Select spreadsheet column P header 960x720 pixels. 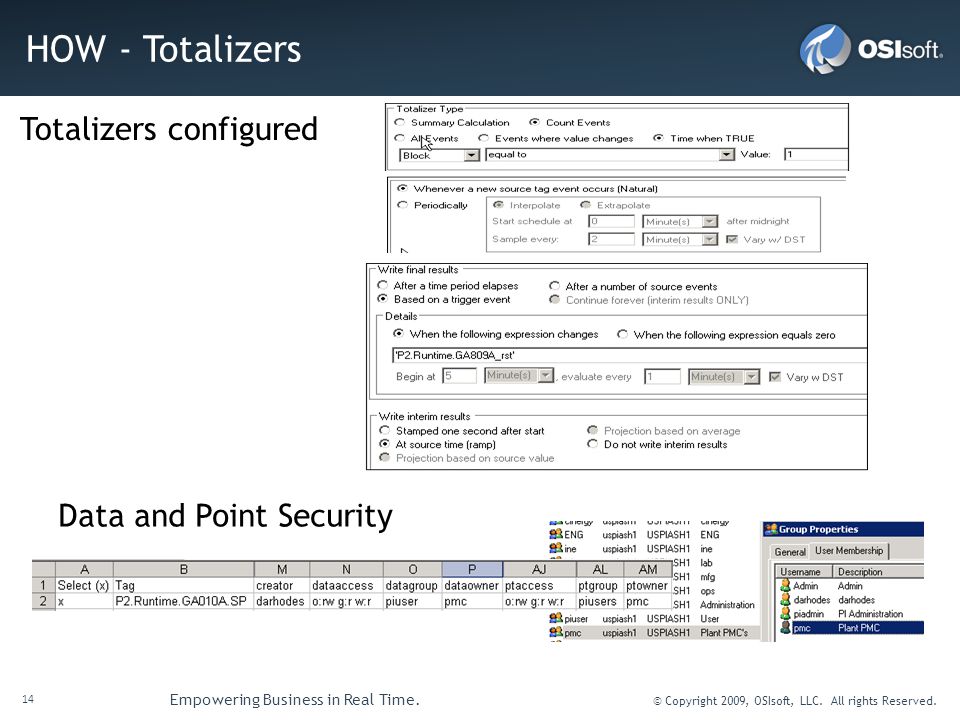472,569
